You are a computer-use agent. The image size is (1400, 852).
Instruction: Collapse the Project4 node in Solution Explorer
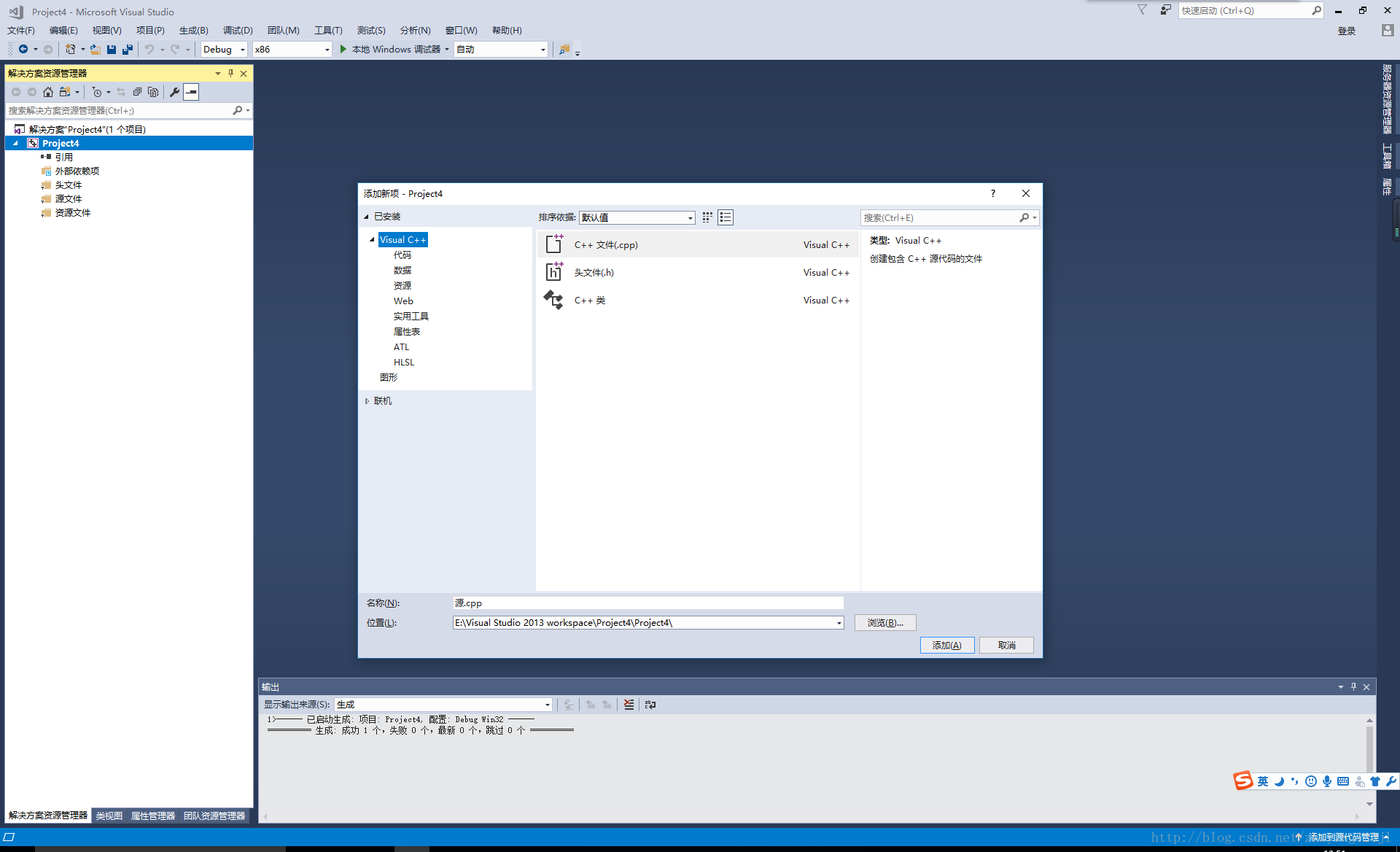(x=15, y=144)
